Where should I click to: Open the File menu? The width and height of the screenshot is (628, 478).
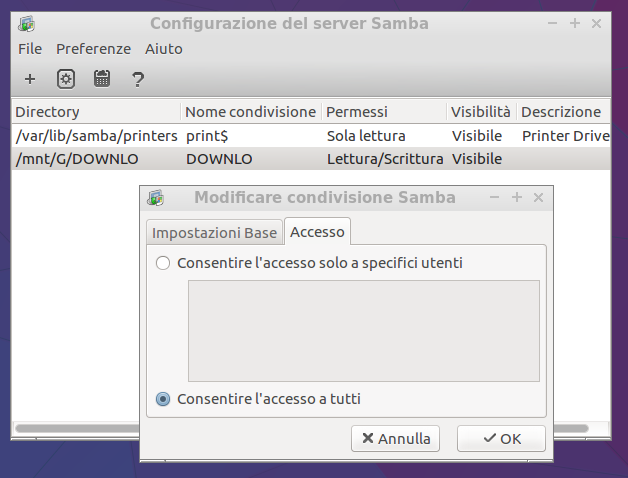(30, 49)
